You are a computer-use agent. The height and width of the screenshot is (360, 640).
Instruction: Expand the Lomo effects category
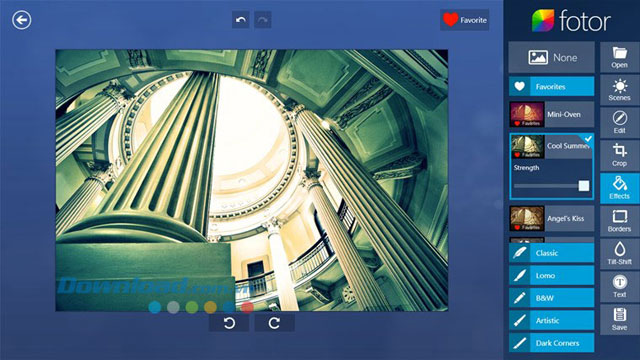tap(551, 276)
